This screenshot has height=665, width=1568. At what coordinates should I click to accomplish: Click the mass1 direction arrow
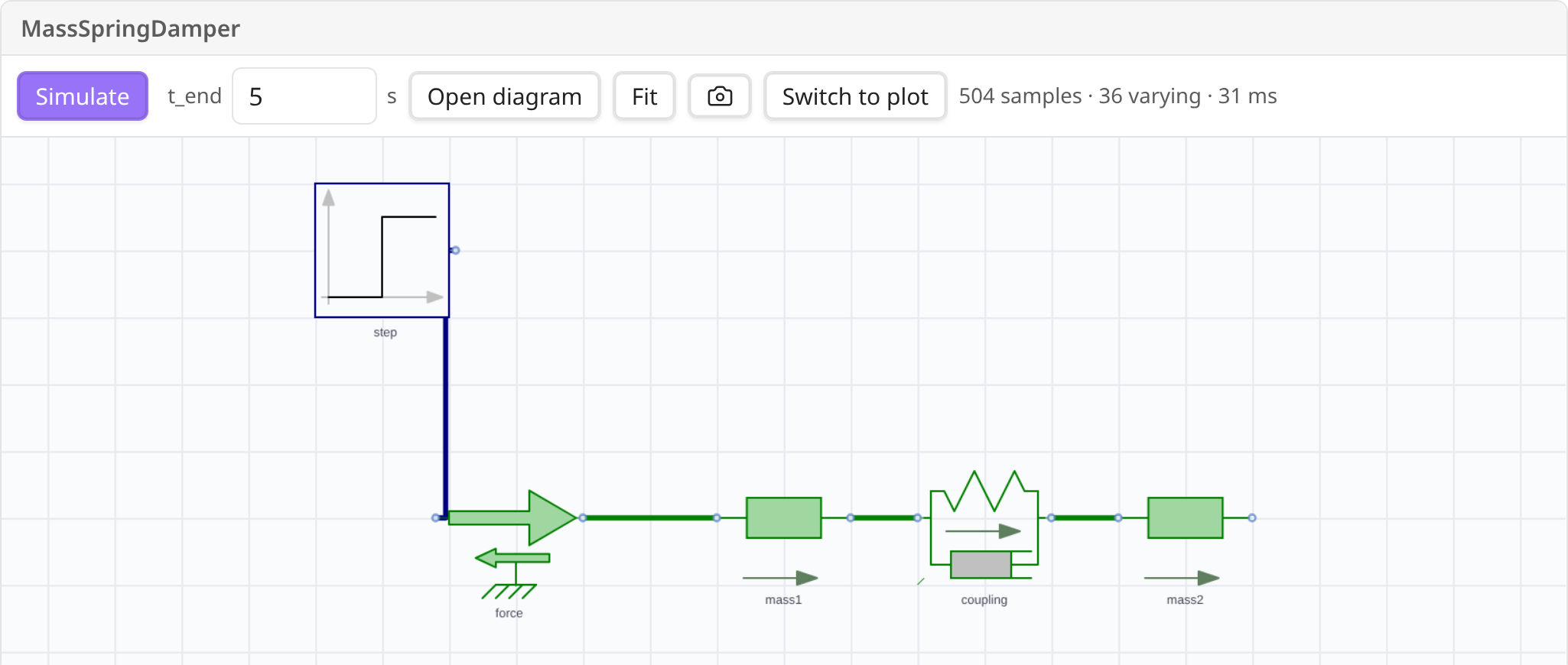(x=780, y=578)
